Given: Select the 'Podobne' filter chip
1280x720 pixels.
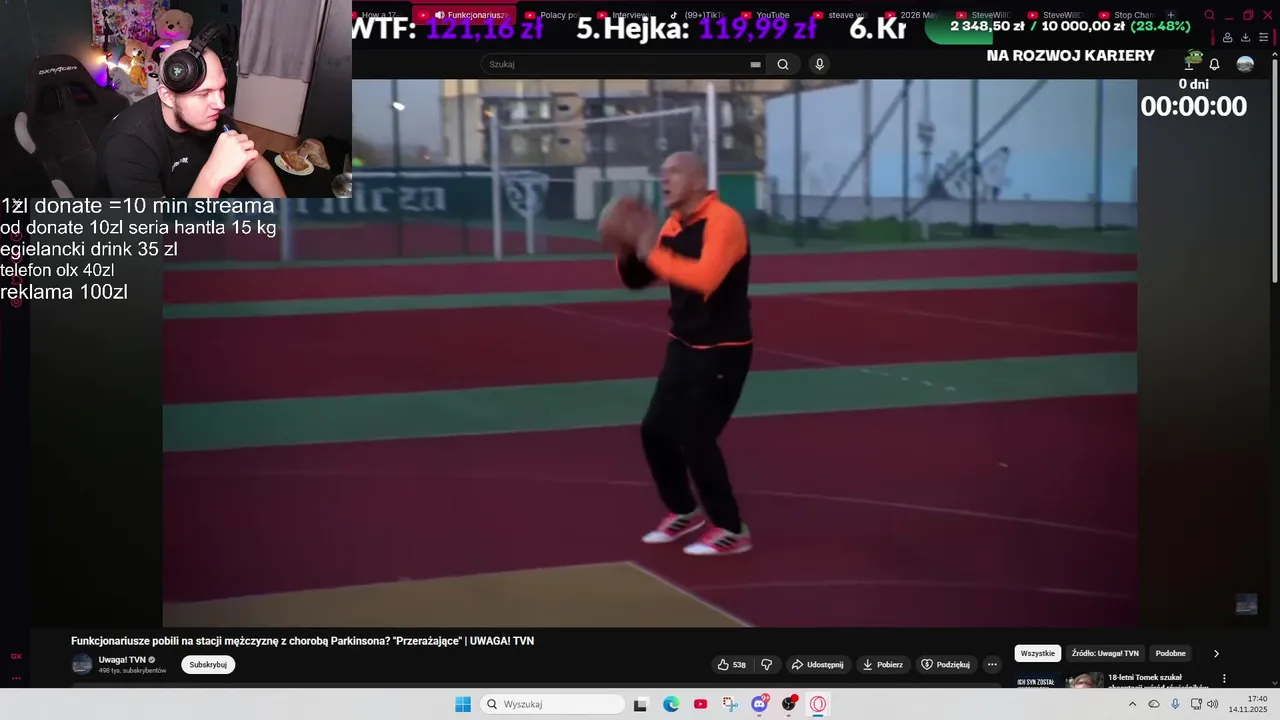Looking at the screenshot, I should tap(1171, 653).
